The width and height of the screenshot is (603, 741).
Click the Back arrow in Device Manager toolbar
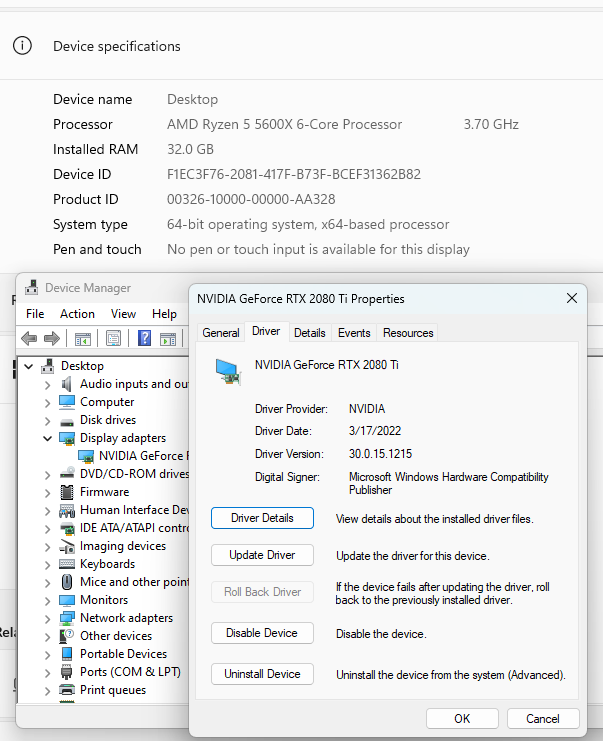(x=29, y=338)
